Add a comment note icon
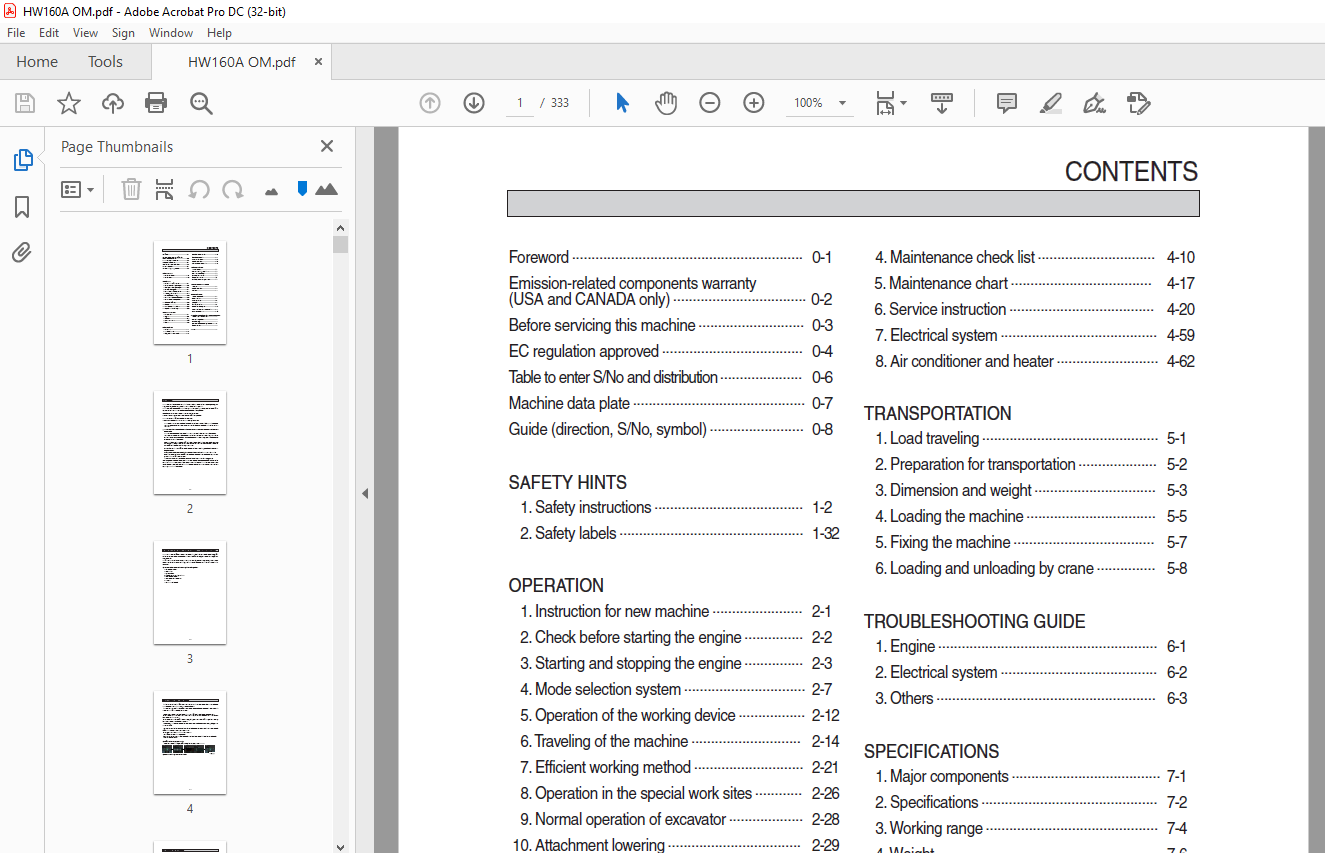1325x853 pixels. (x=1007, y=103)
